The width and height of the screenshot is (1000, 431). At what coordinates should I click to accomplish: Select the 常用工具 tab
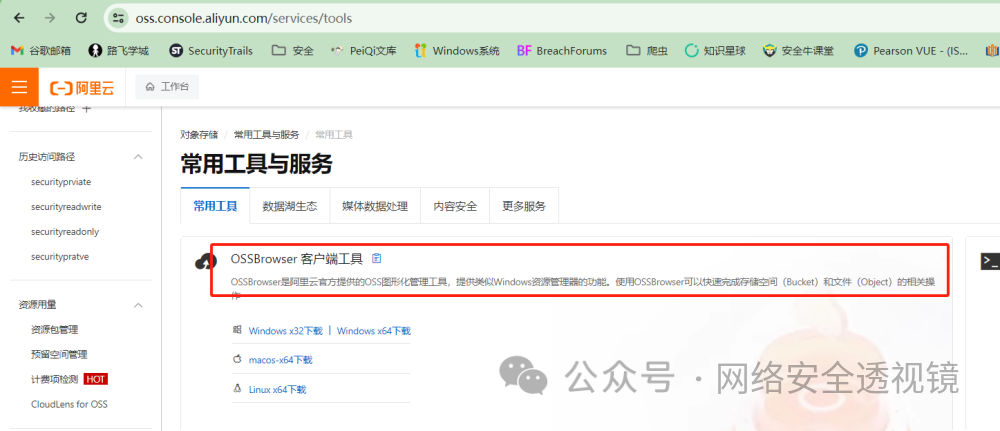[216, 206]
